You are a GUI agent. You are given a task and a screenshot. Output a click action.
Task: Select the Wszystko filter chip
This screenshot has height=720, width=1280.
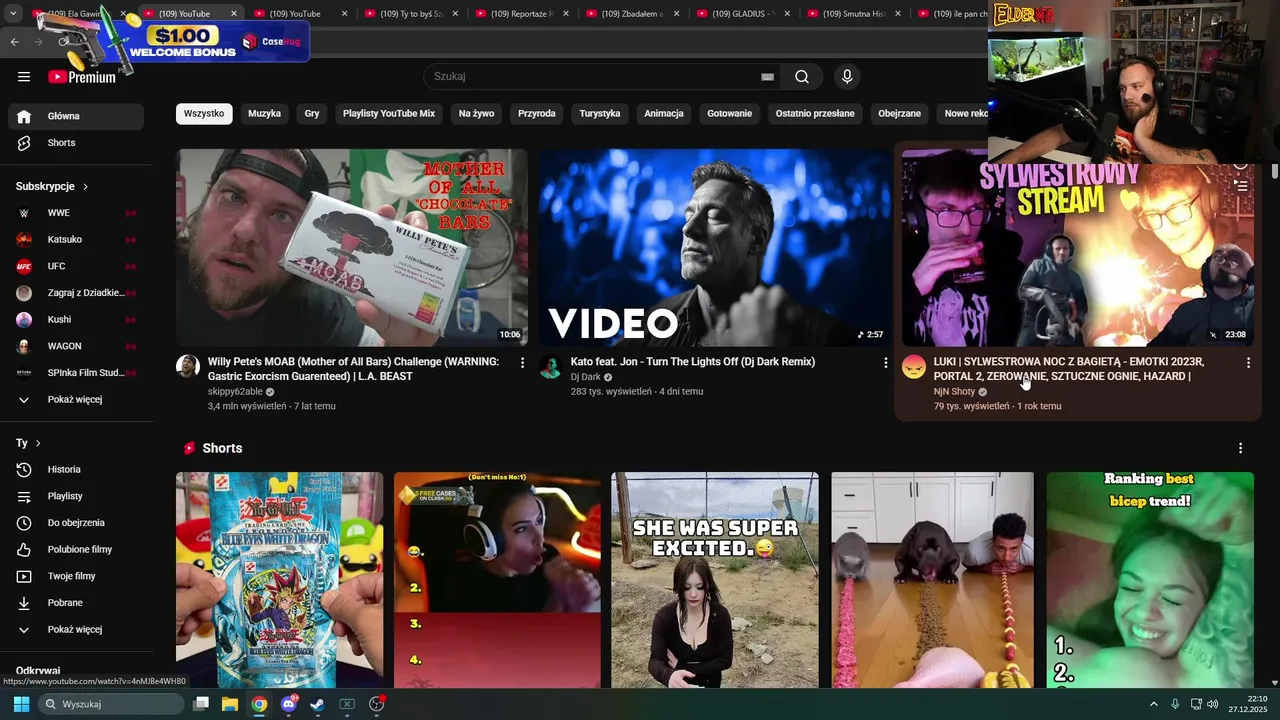click(204, 114)
